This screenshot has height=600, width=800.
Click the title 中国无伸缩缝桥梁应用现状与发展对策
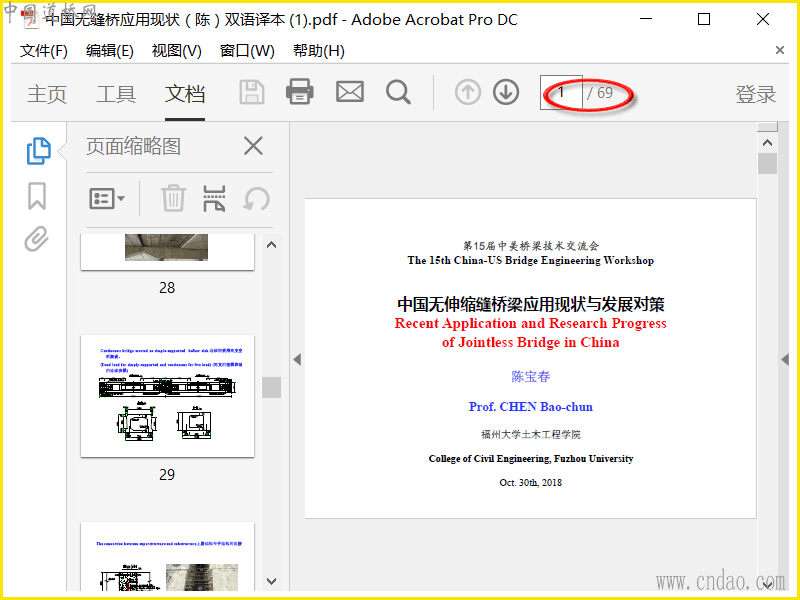531,304
